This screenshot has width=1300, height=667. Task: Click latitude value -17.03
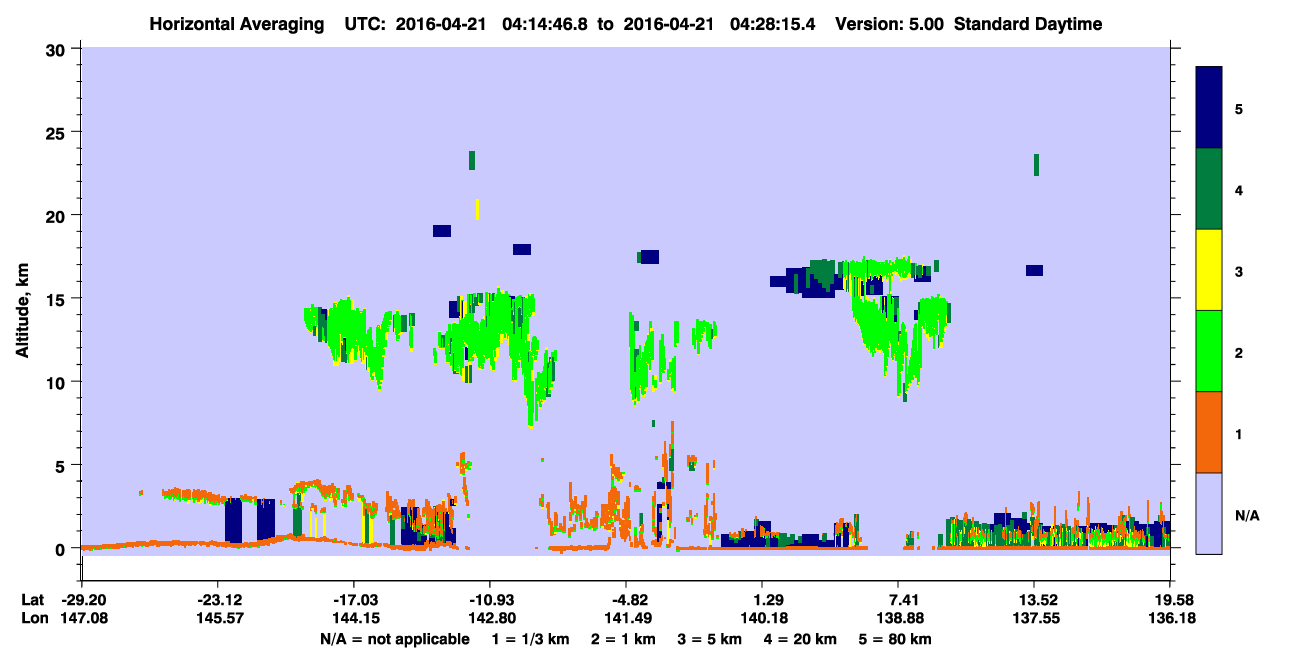pyautogui.click(x=353, y=600)
